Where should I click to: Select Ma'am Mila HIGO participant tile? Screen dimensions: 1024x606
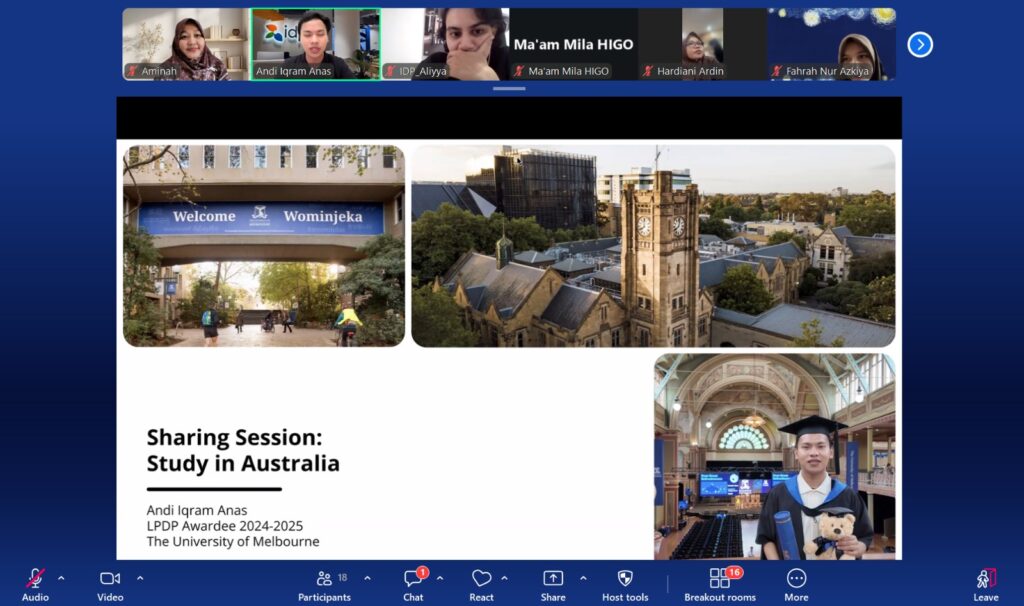coord(573,44)
